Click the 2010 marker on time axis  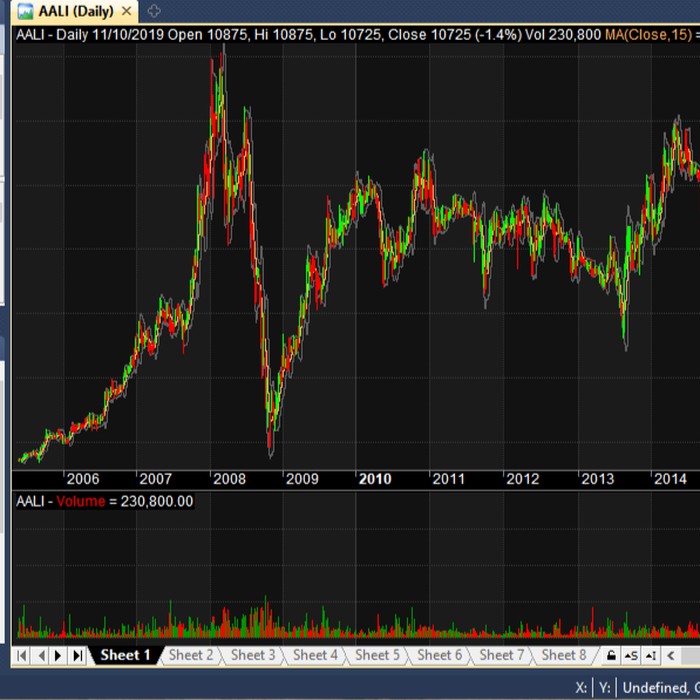click(375, 479)
